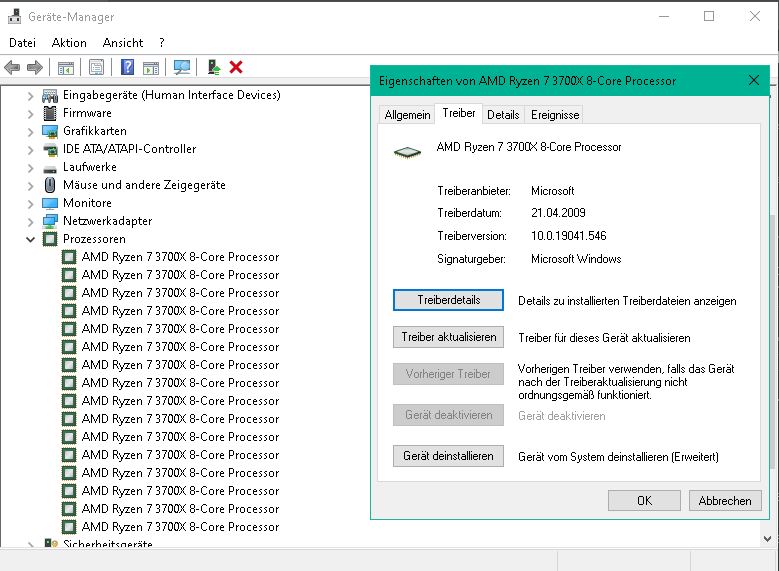Click the Geräte-Manager title bar icon

click(x=15, y=16)
